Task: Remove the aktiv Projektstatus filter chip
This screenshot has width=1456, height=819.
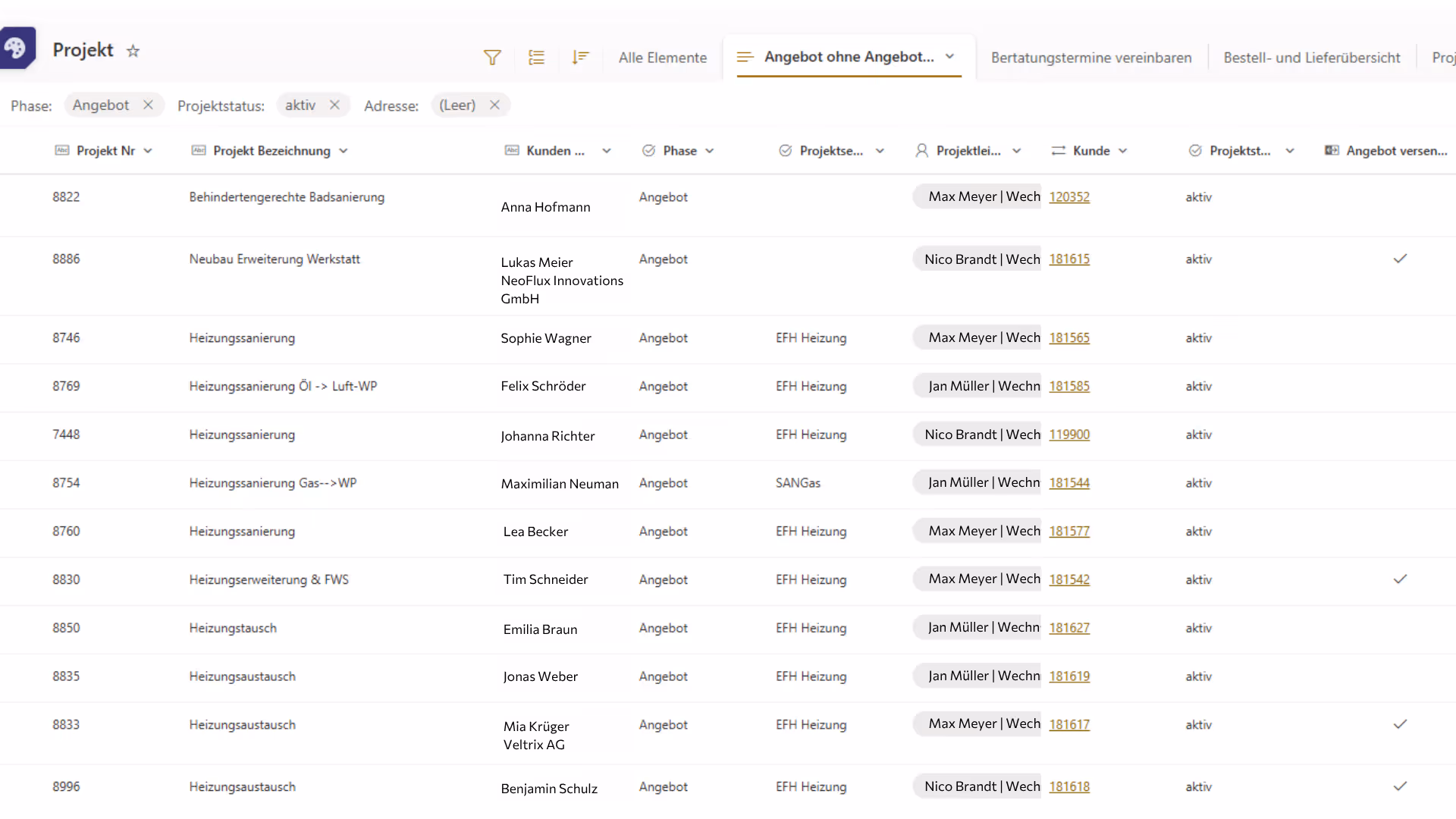Action: tap(334, 105)
